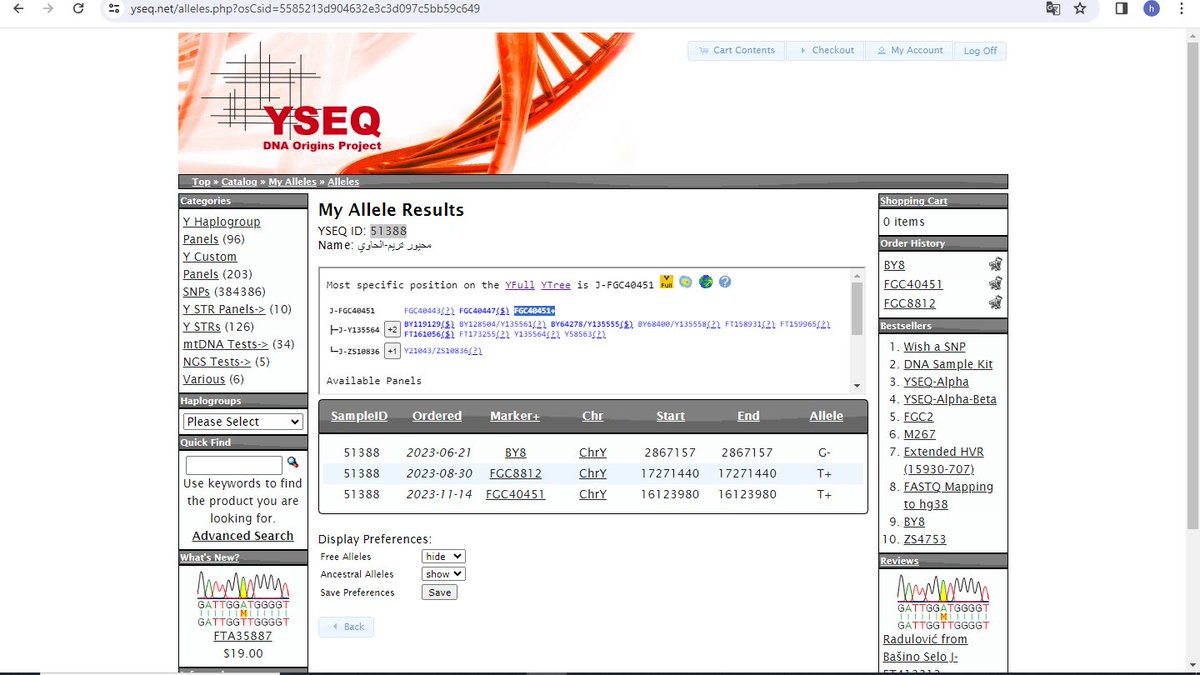
Task: Expand the +2 button for J-Y135564
Action: [392, 329]
